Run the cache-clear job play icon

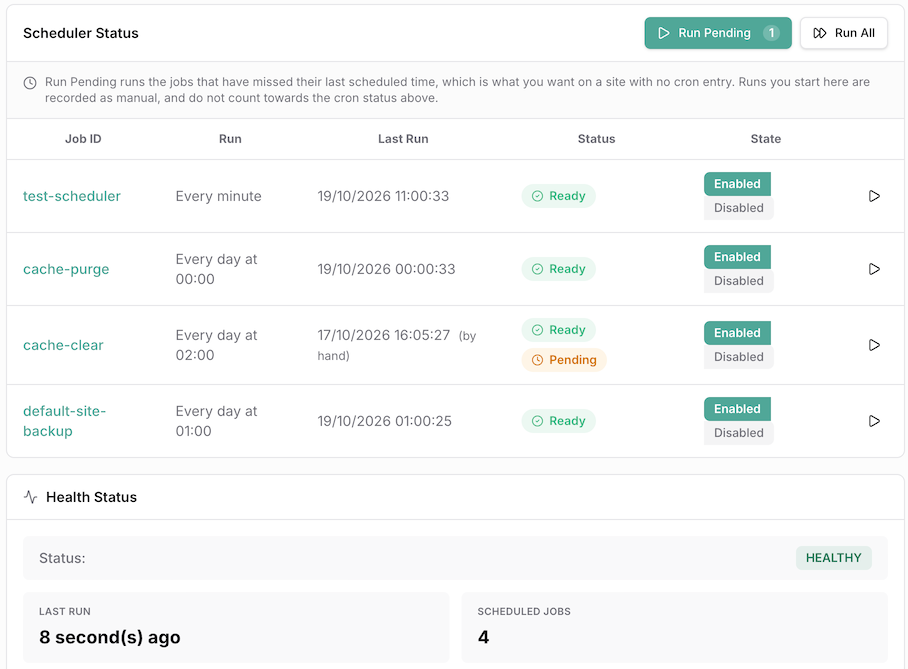coord(874,345)
